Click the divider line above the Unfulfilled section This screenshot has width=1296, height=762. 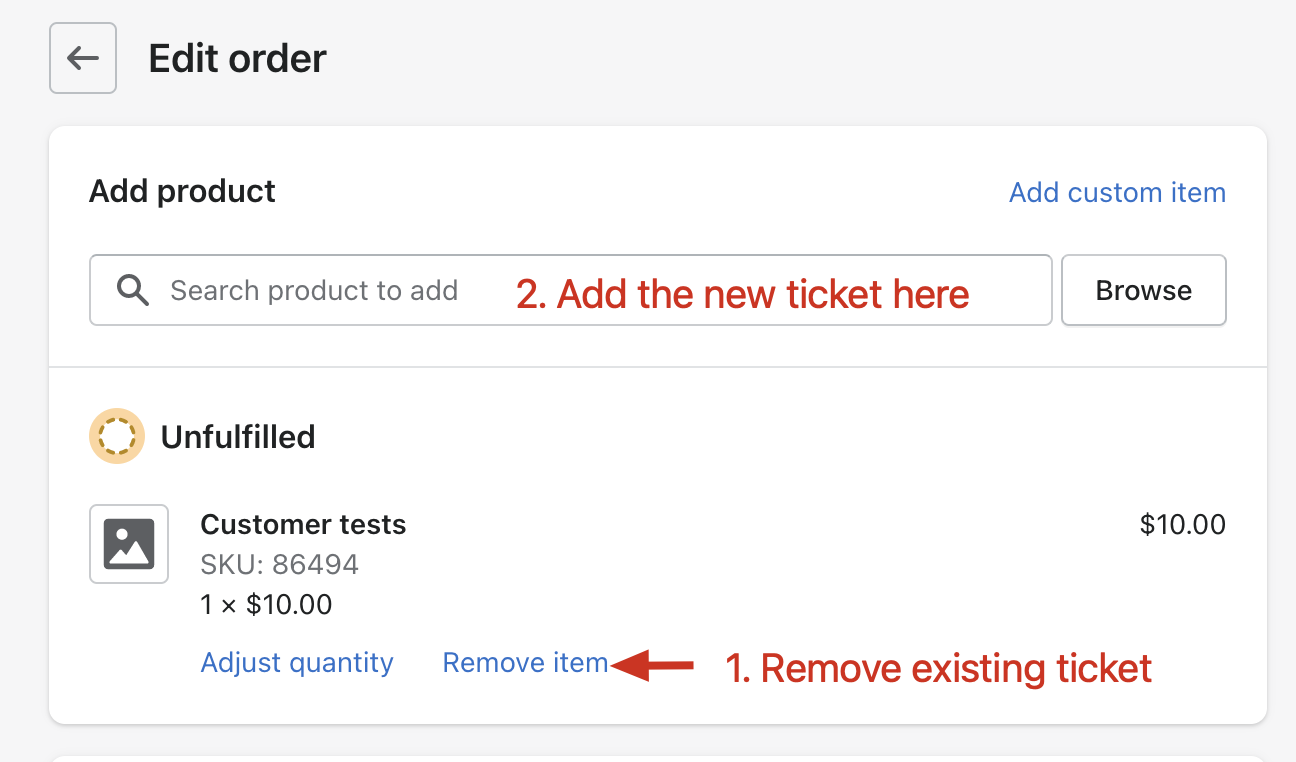coord(658,367)
